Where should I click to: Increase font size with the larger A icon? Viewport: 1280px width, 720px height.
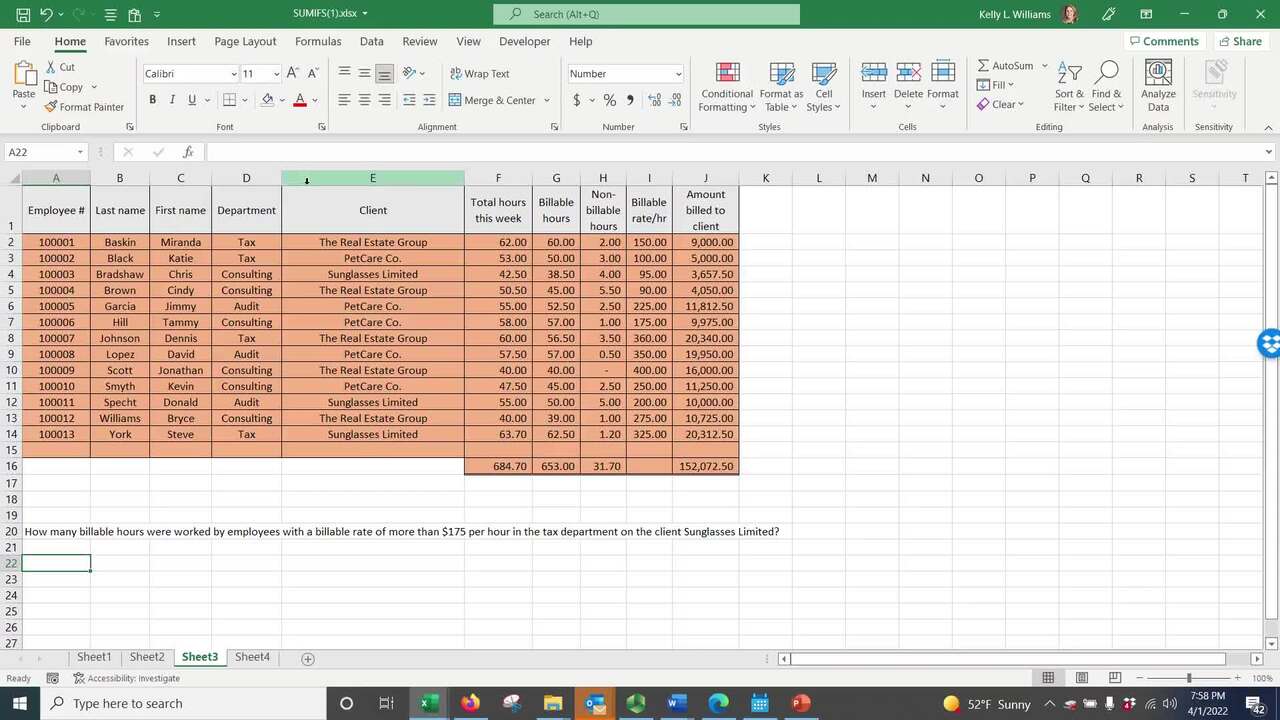tap(292, 73)
